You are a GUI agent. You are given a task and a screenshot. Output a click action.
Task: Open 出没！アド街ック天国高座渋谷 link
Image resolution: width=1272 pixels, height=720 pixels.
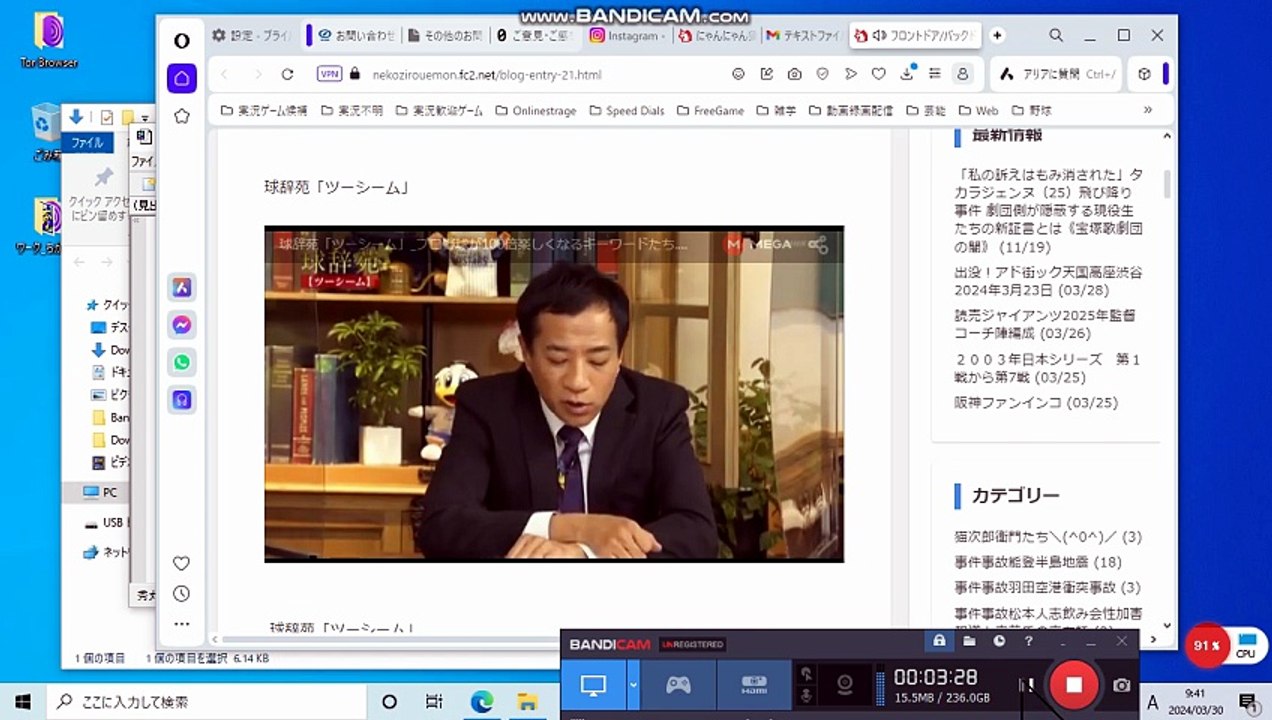1048,281
